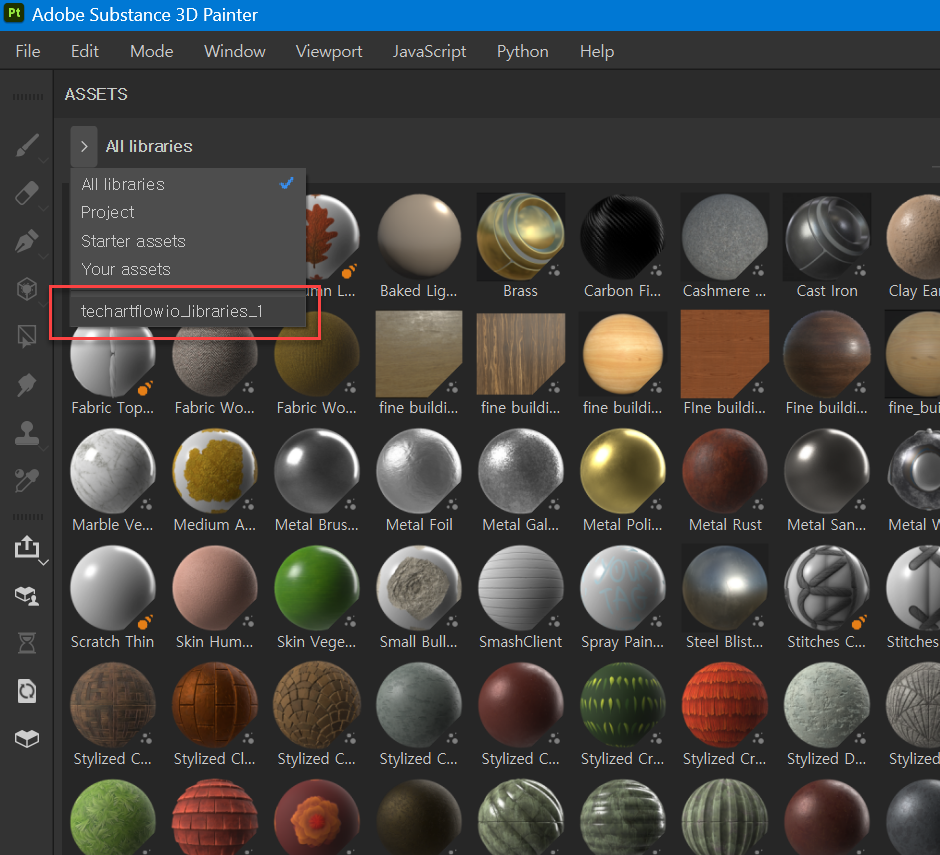Screen dimensions: 940x855
Task: Select the Medium A... material thumbnail
Action: 215,471
